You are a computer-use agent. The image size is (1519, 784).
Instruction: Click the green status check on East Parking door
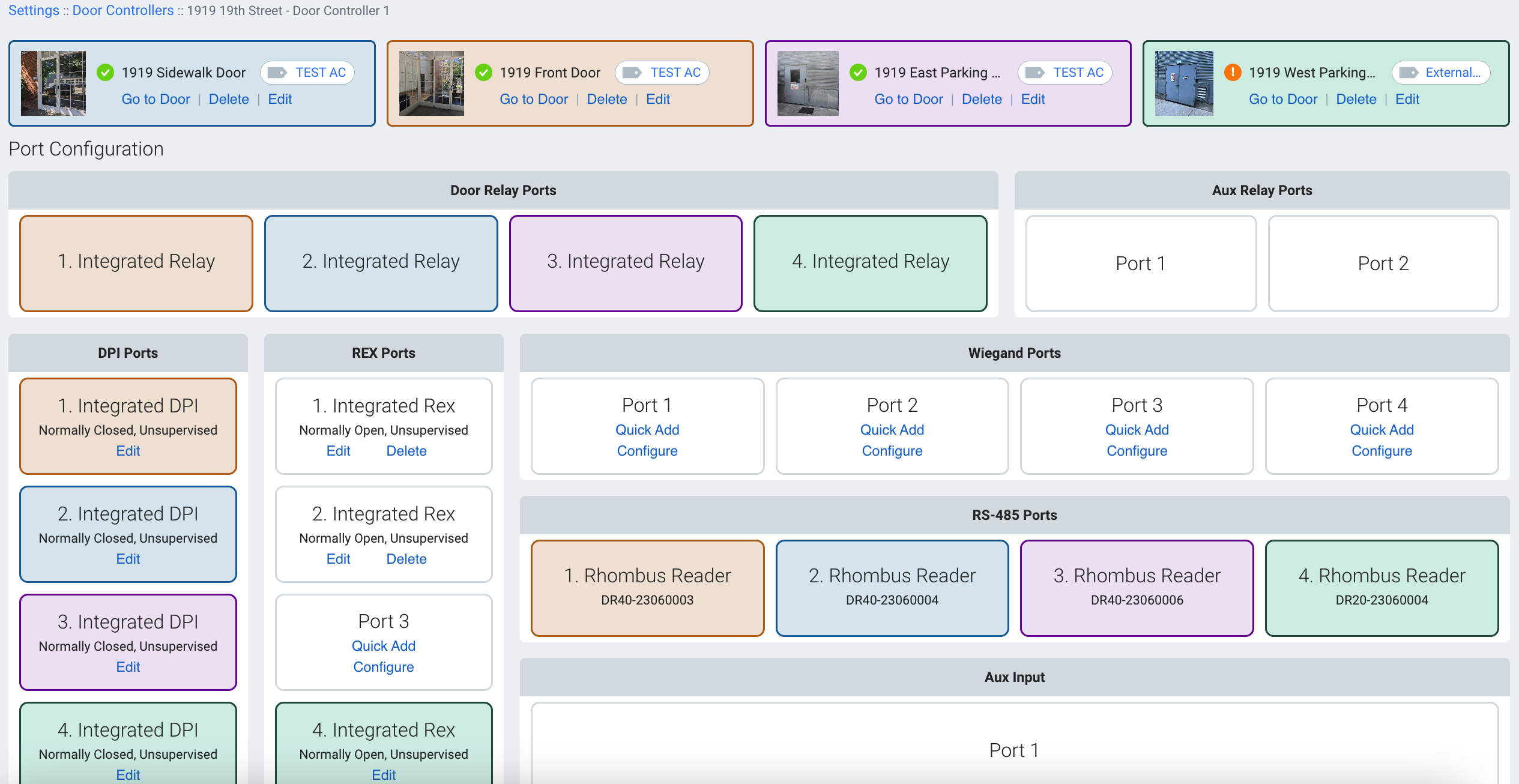click(x=857, y=72)
